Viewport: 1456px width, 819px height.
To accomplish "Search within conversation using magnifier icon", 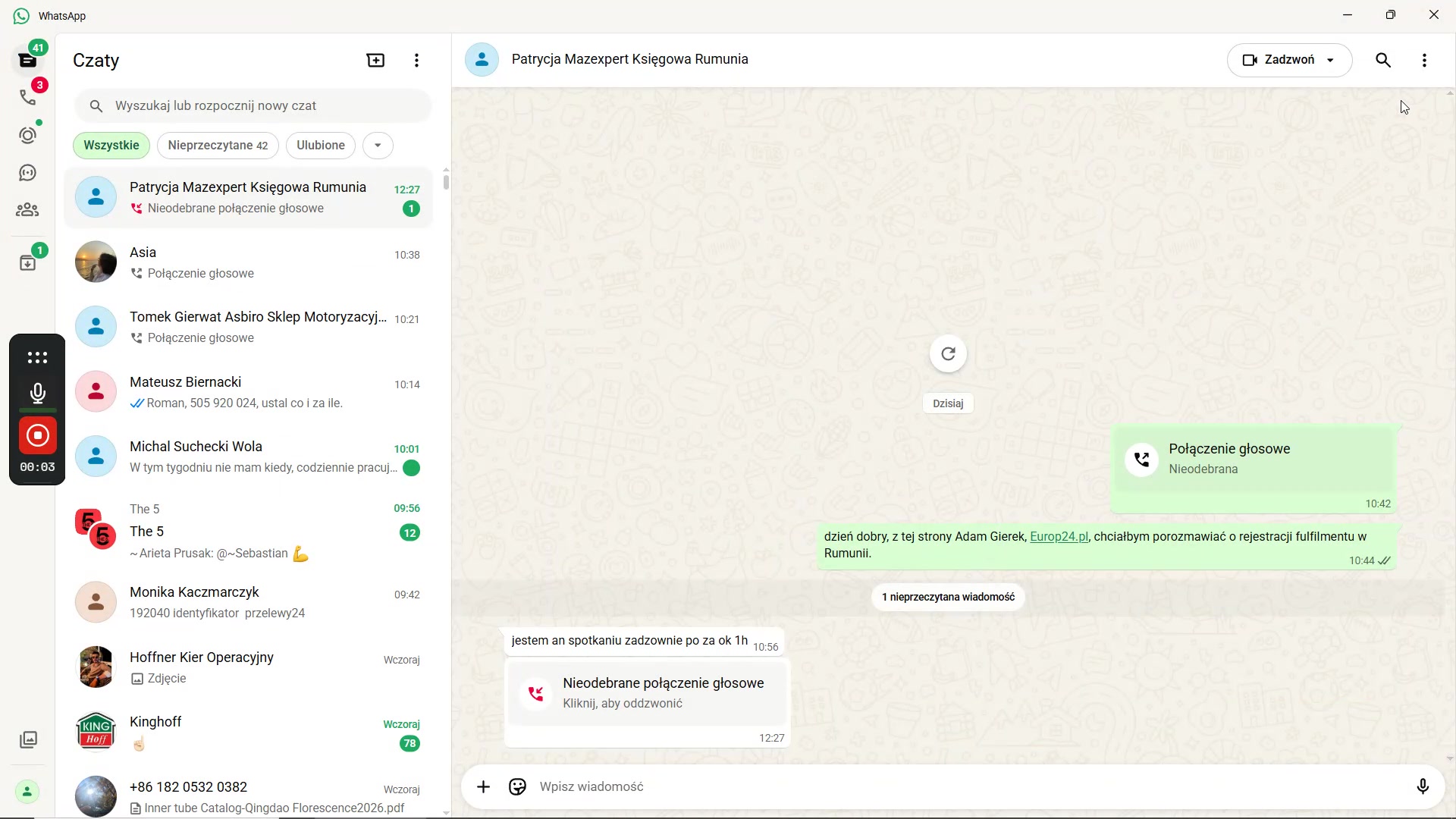I will (1383, 61).
